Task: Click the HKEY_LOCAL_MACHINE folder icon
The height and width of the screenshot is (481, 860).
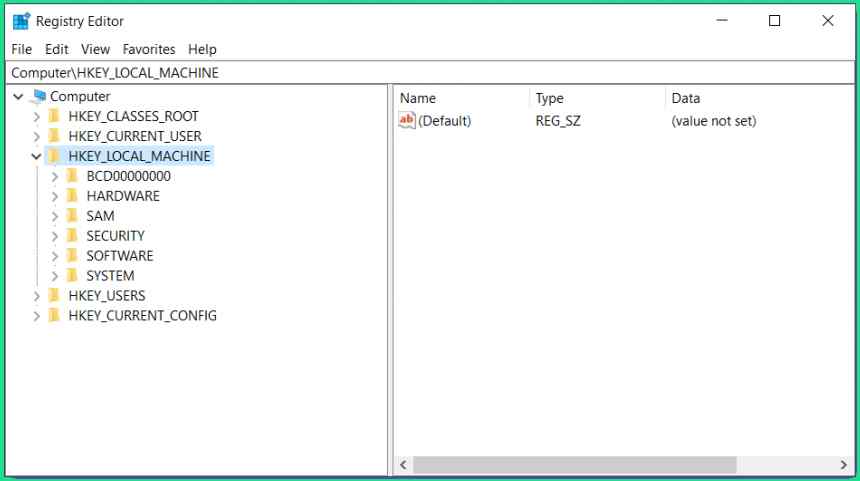Action: pyautogui.click(x=54, y=156)
